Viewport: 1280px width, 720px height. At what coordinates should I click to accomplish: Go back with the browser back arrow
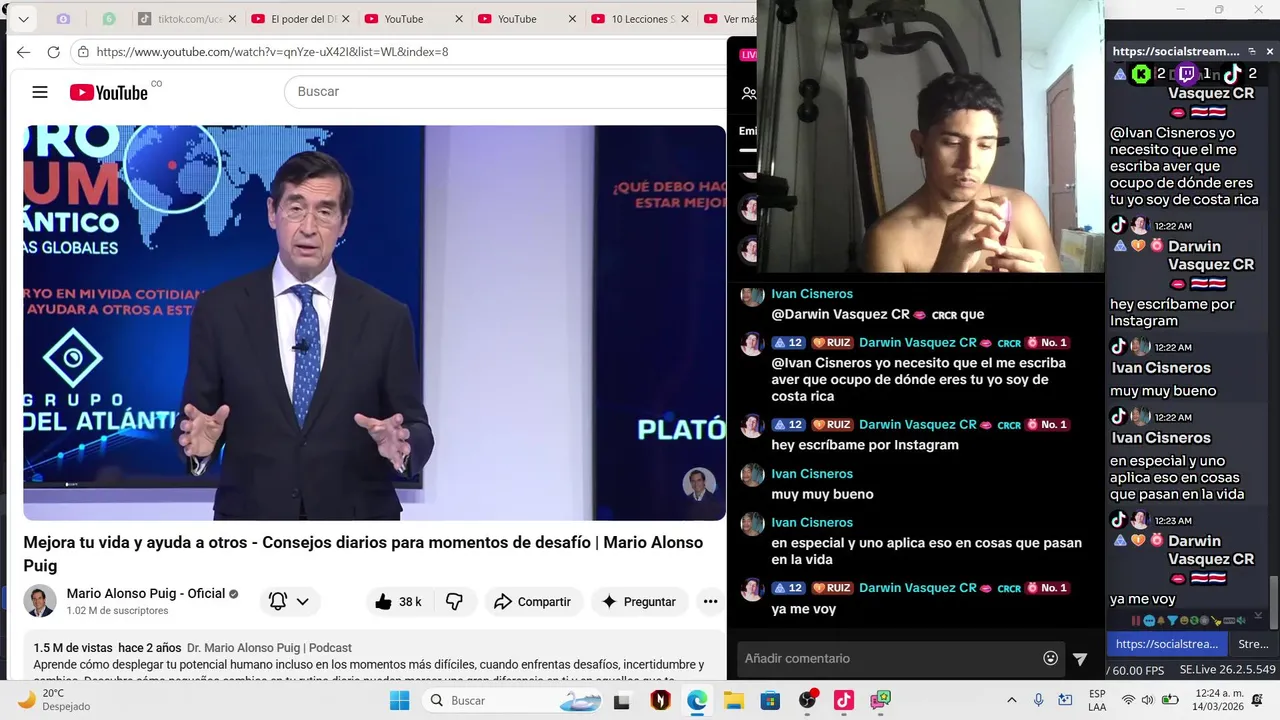pos(23,52)
